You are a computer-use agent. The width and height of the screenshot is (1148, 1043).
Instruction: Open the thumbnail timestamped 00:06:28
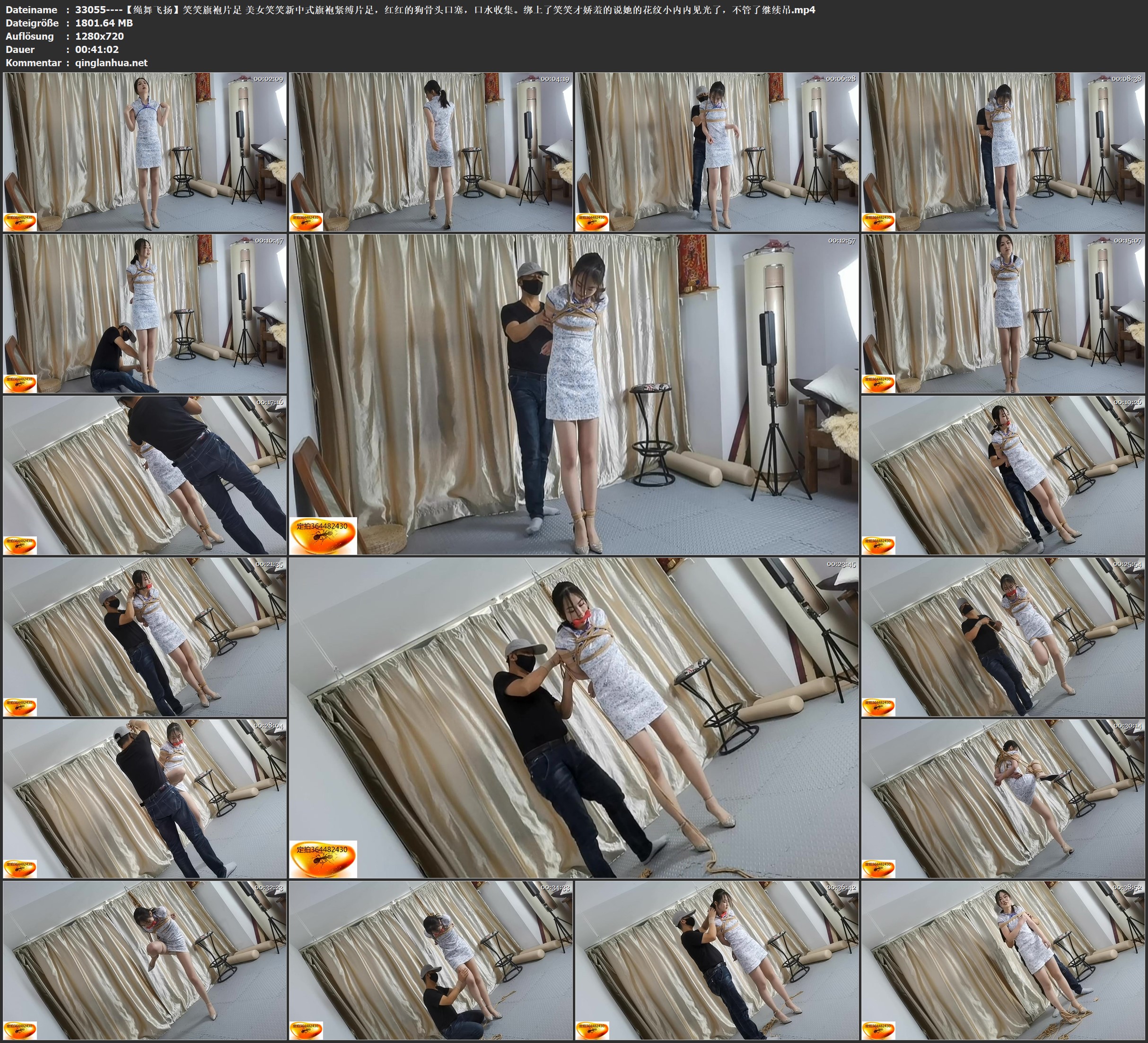[717, 152]
